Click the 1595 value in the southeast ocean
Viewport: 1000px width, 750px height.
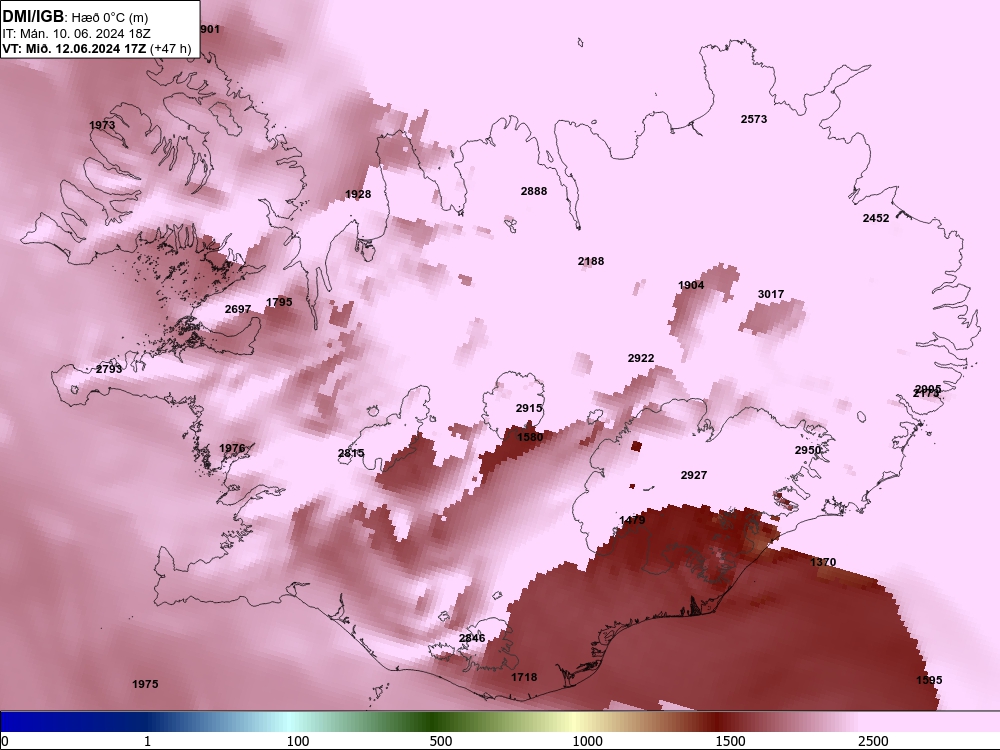click(929, 680)
